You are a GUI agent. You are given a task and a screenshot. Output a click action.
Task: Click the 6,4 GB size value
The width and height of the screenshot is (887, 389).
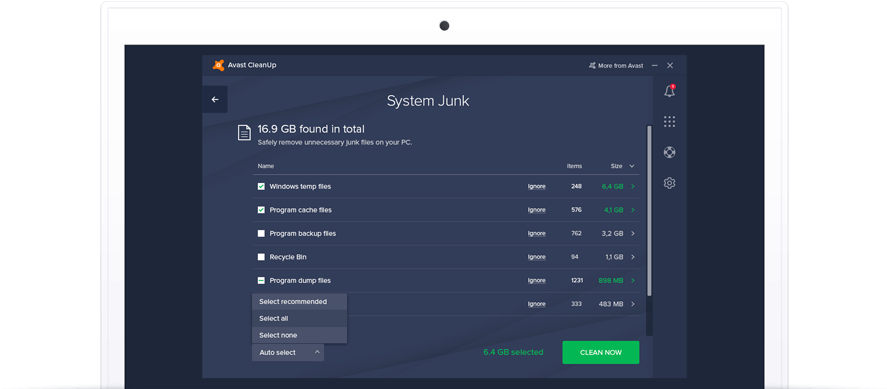pyautogui.click(x=613, y=187)
